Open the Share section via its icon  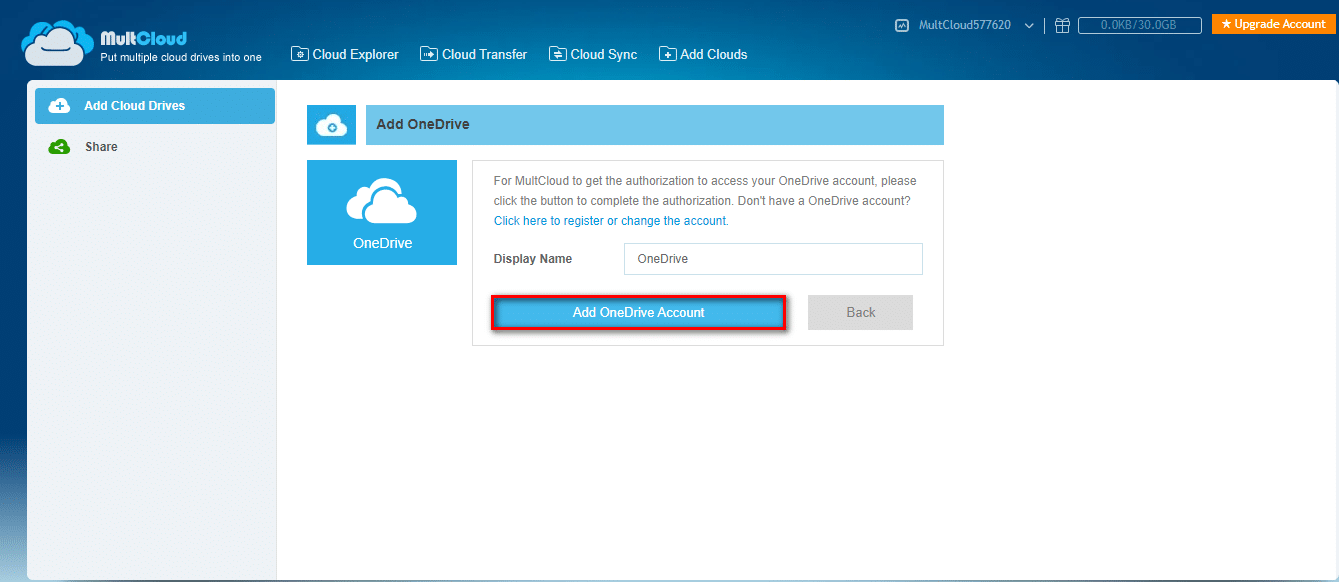60,146
